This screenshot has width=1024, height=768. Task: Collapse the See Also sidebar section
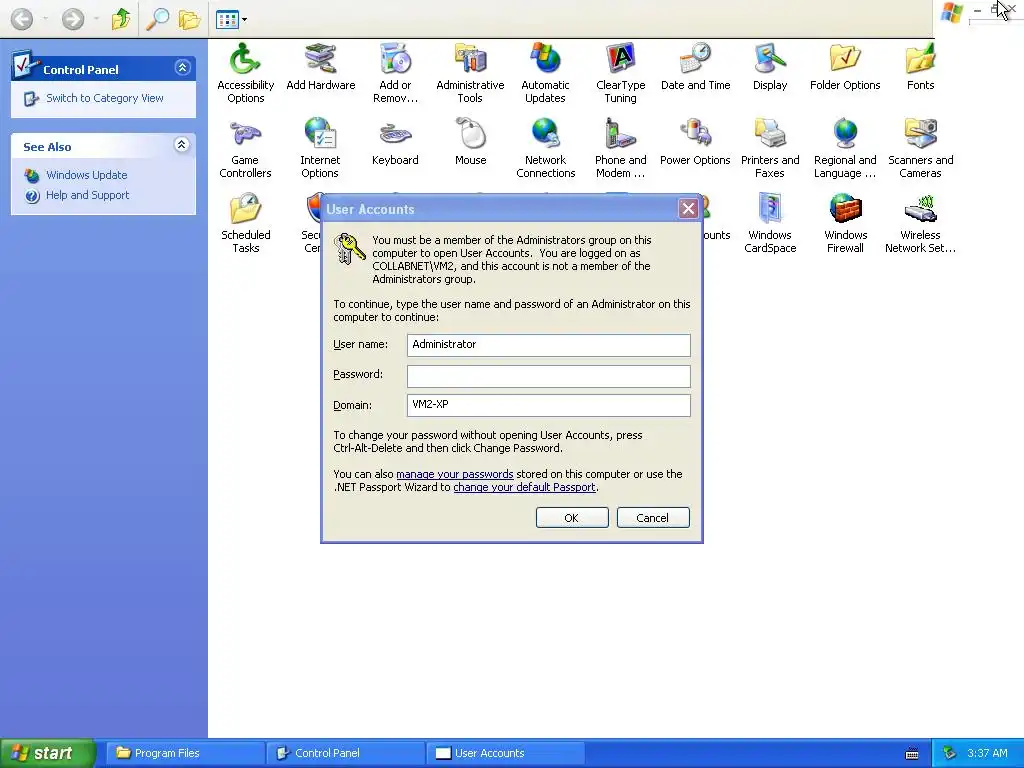tap(182, 144)
